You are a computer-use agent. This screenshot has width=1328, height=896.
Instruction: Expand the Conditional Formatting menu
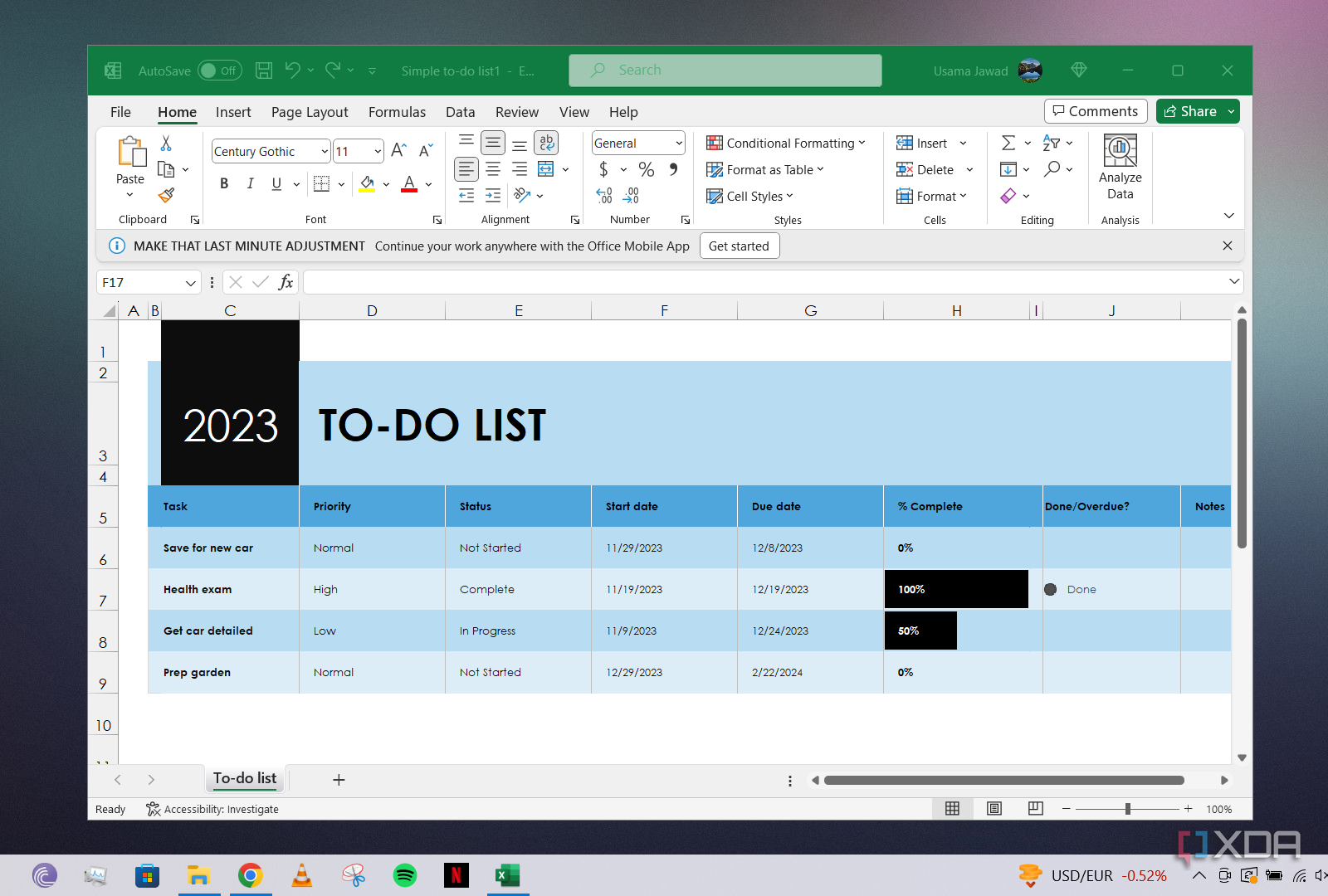pyautogui.click(x=785, y=144)
